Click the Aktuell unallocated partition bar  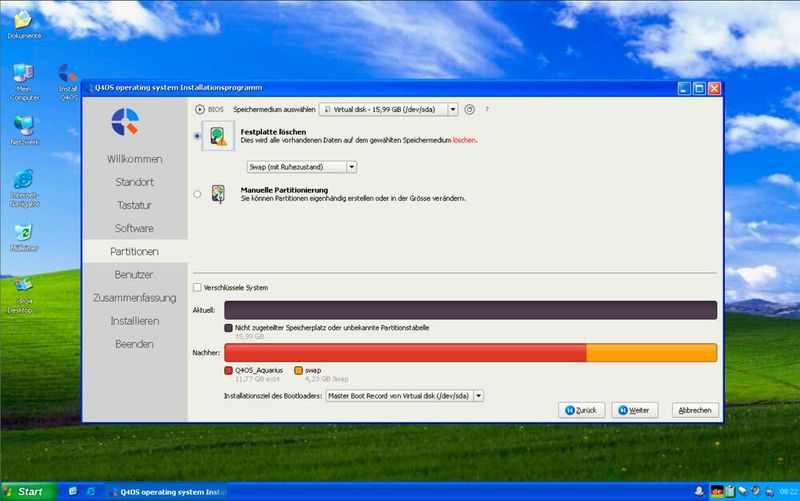coord(470,310)
